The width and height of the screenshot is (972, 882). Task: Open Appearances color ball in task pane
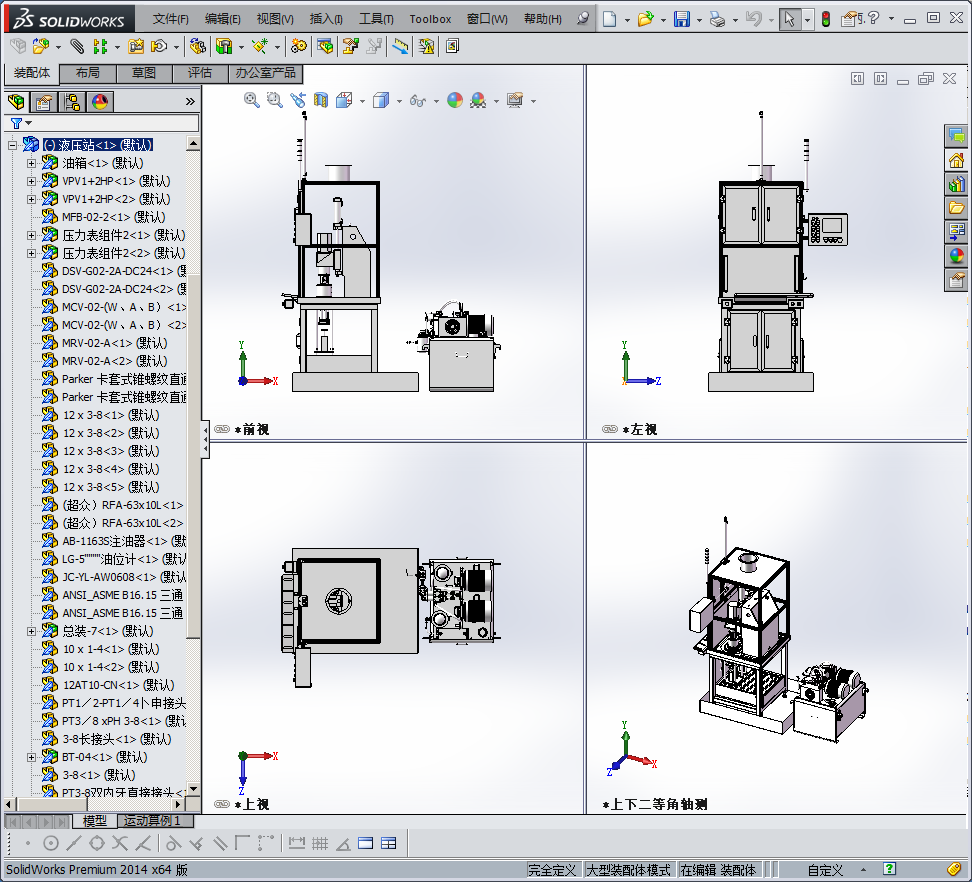957,255
